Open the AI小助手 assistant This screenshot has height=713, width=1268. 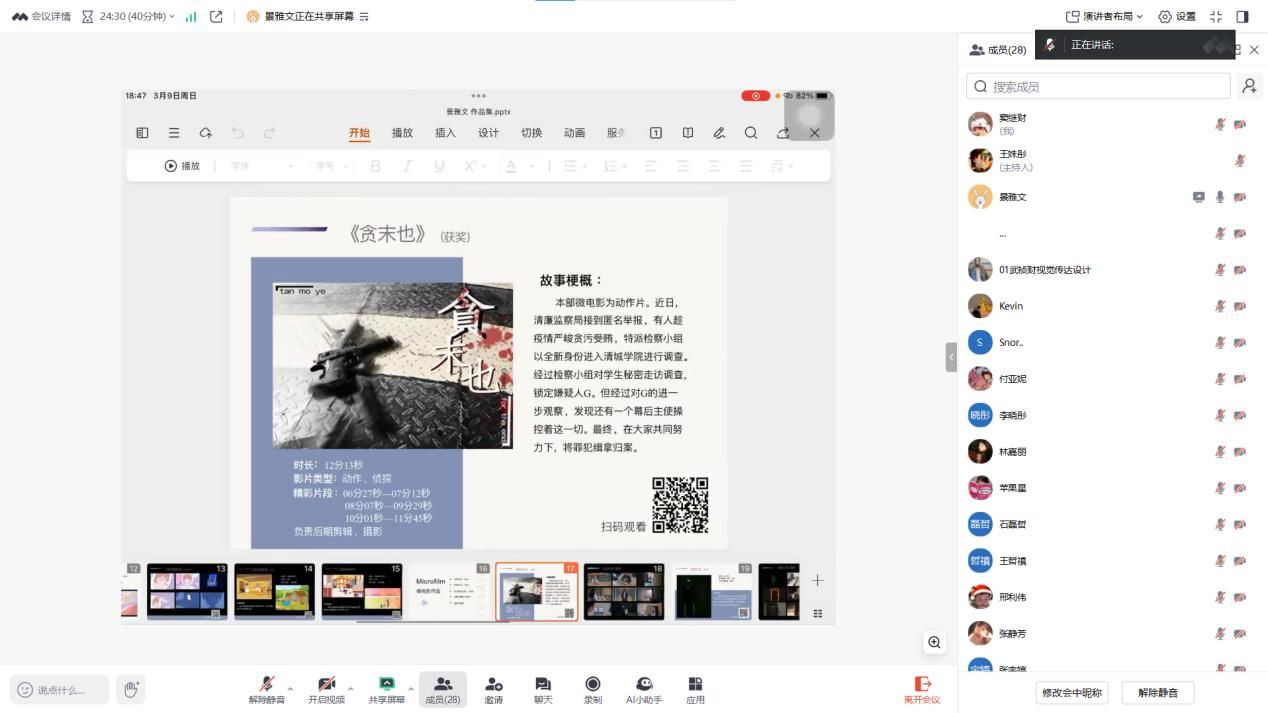[x=644, y=689]
